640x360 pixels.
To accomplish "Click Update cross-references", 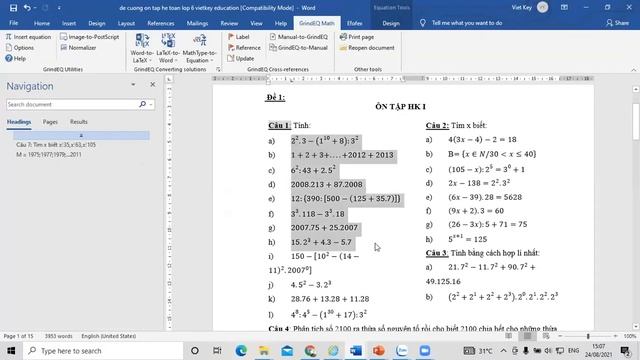I will pos(240,58).
